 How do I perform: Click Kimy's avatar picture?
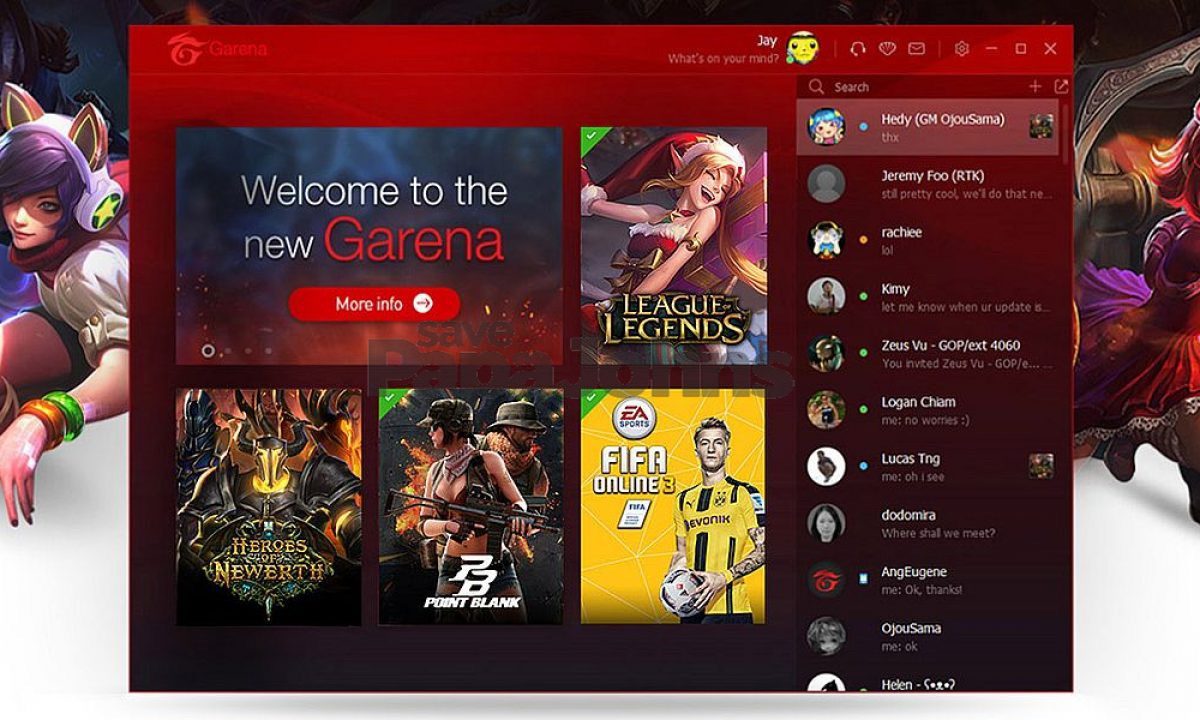(x=826, y=297)
